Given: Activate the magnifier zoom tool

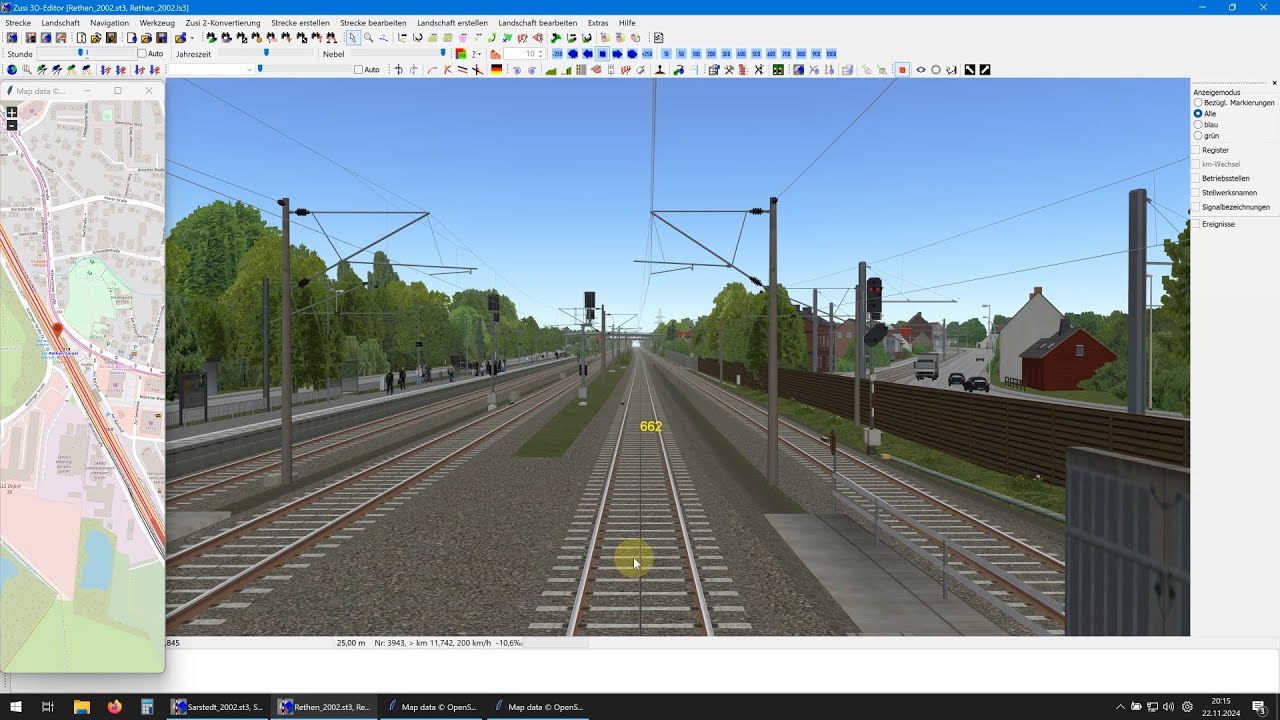Looking at the screenshot, I should [368, 38].
